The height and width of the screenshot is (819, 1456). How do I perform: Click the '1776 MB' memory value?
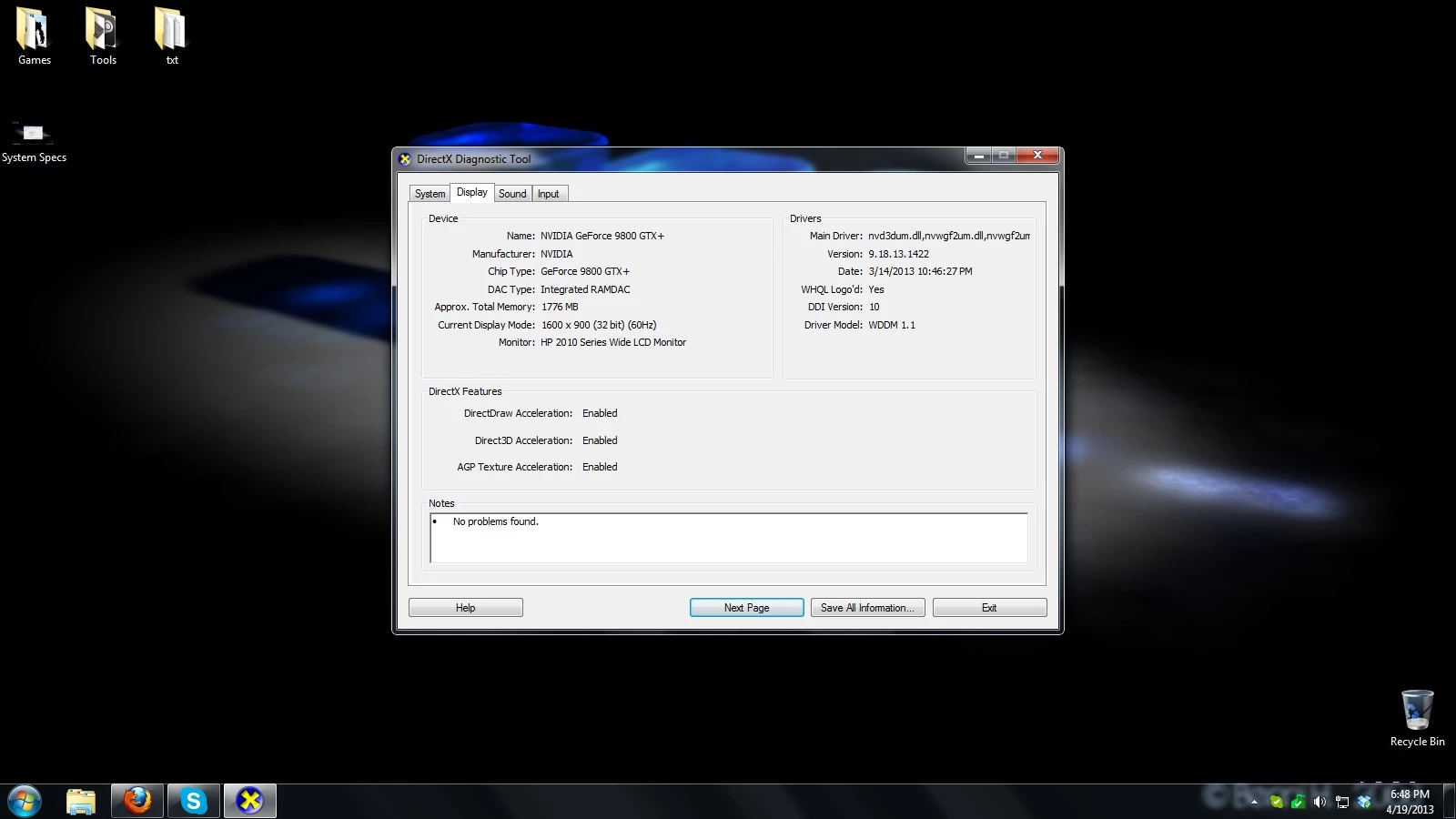(x=560, y=307)
